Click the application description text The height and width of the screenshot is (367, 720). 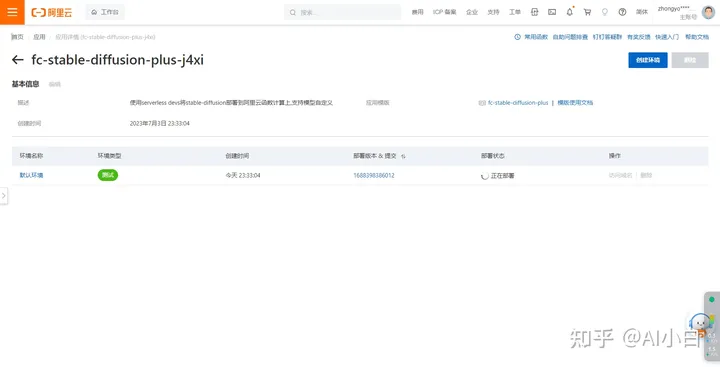231,103
